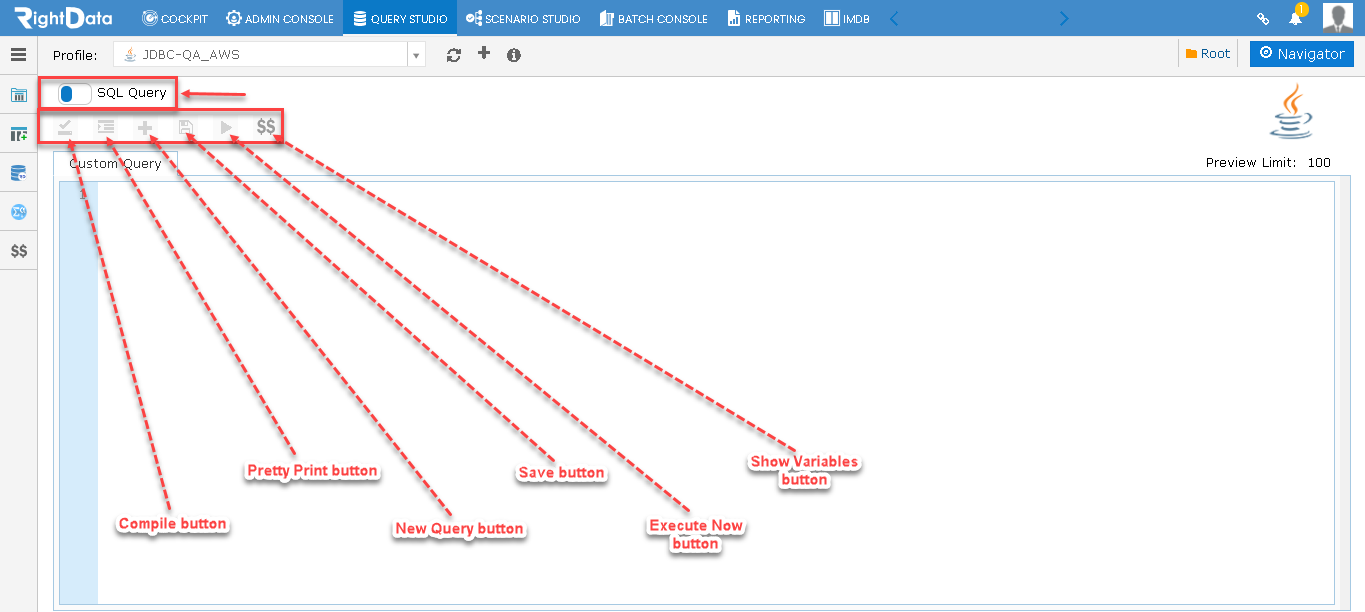Click the Show Variables $$ toolbar button
Viewport: 1365px width, 612px height.
click(x=266, y=127)
